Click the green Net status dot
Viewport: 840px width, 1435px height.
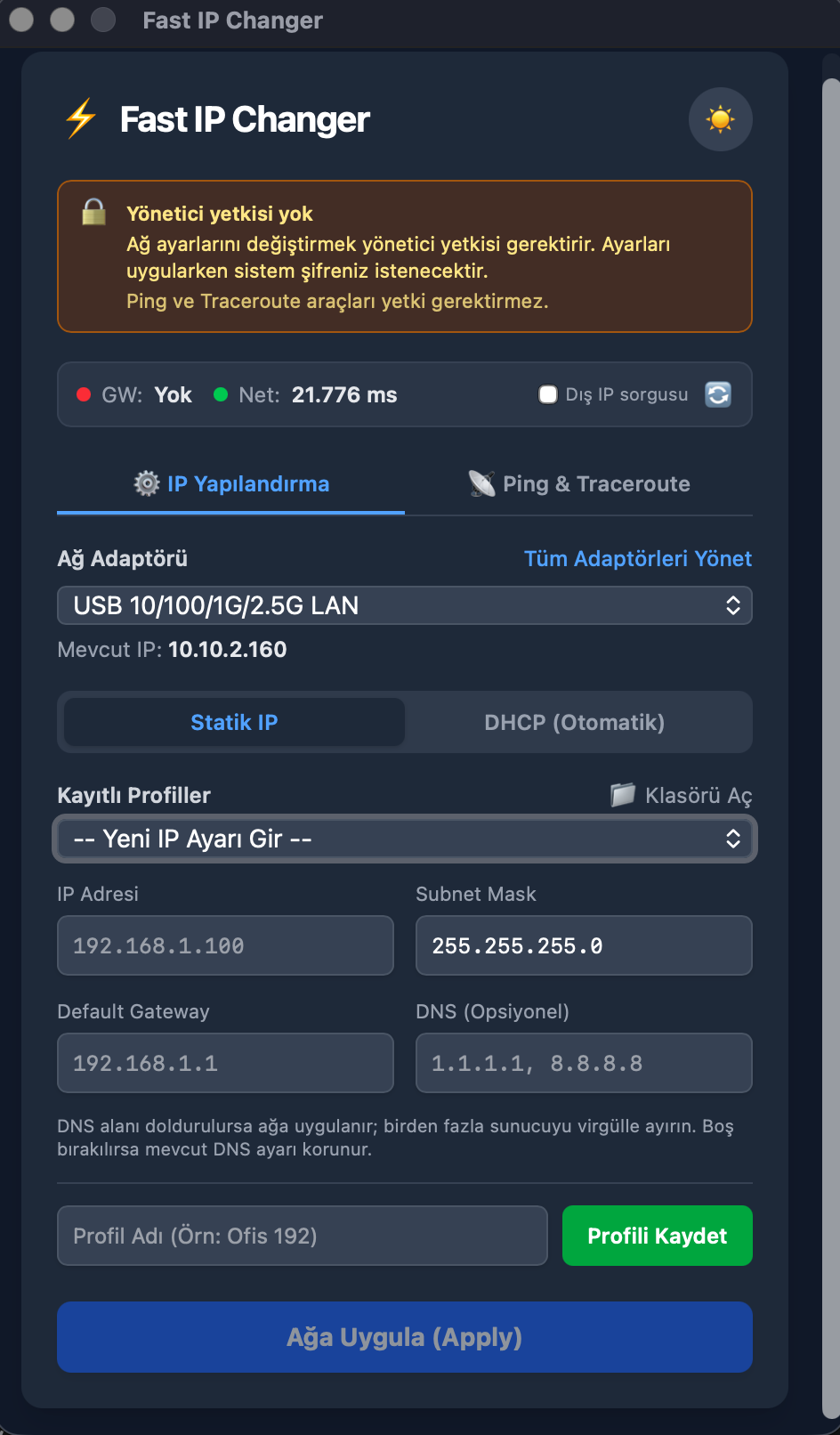pyautogui.click(x=221, y=395)
